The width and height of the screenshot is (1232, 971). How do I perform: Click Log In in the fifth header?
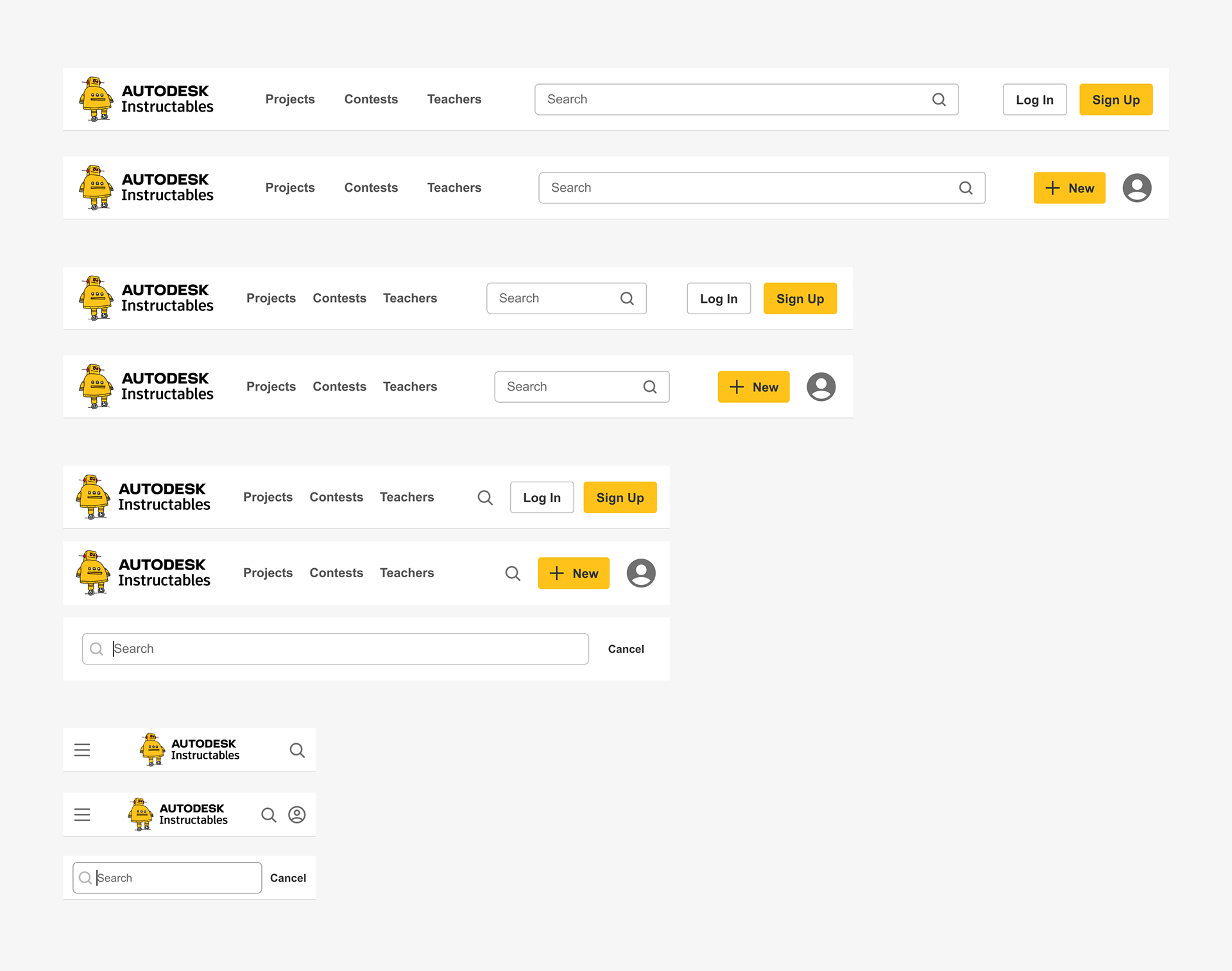(542, 497)
